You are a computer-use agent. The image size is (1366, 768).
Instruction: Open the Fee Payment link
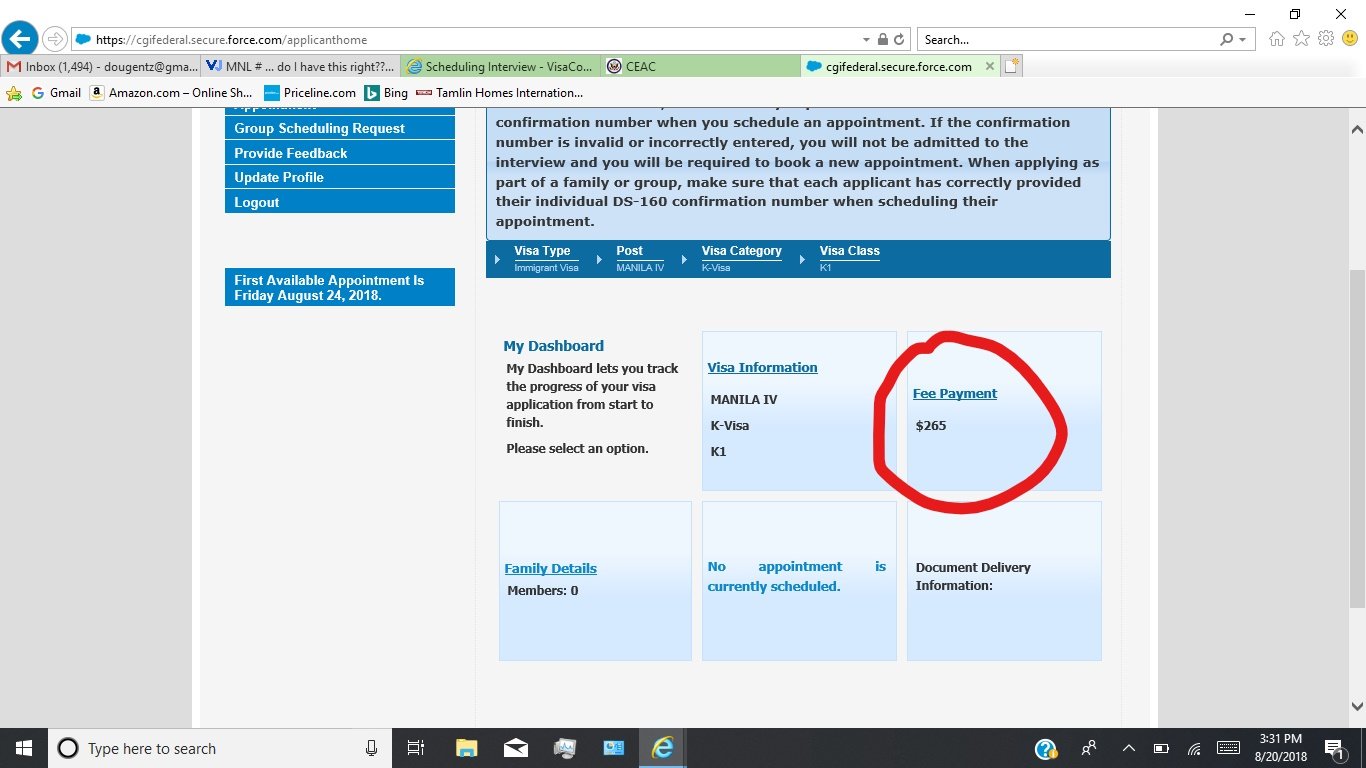pyautogui.click(x=955, y=394)
